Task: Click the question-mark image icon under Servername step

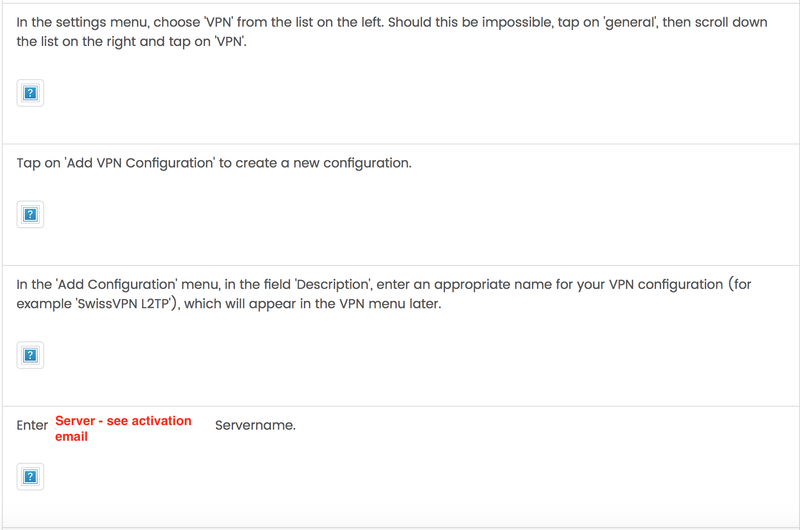Action: pos(30,476)
